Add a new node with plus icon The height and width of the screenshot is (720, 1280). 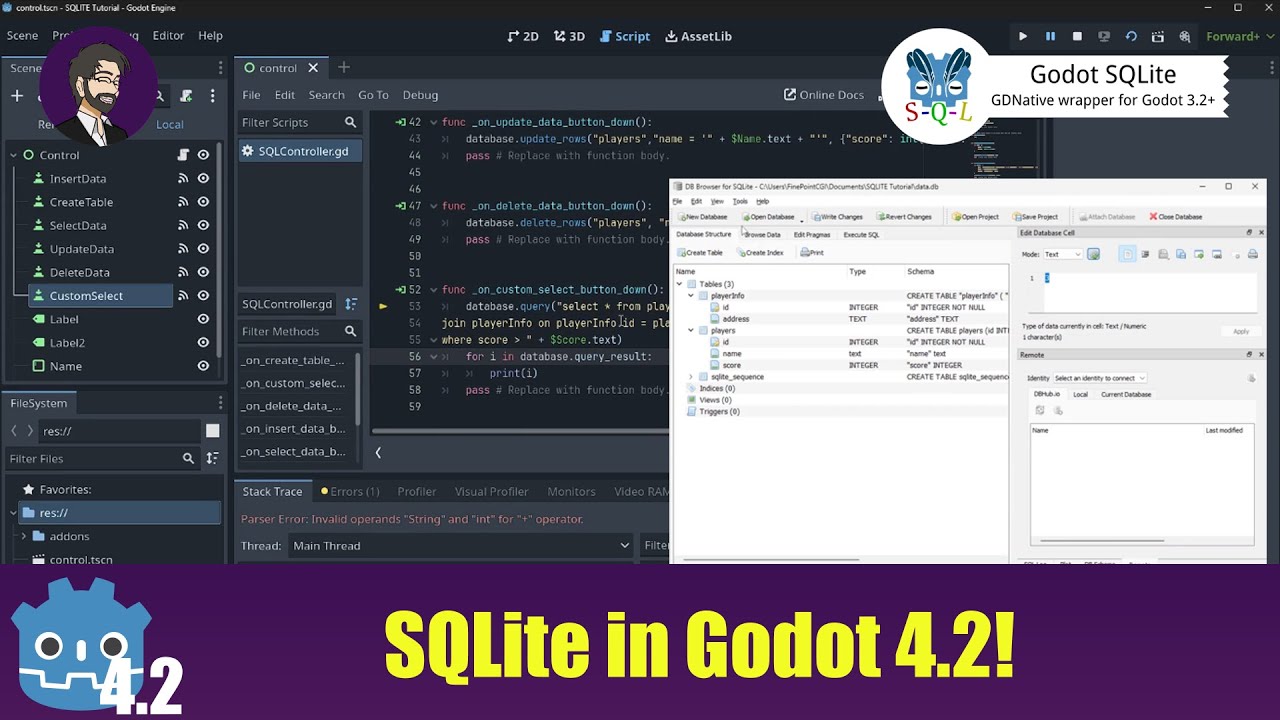17,96
